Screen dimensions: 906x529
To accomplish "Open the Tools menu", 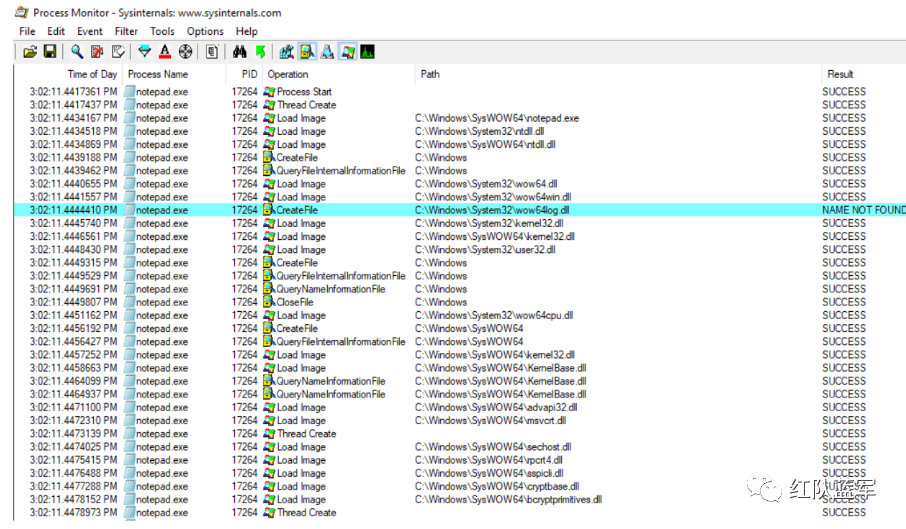I will 162,31.
